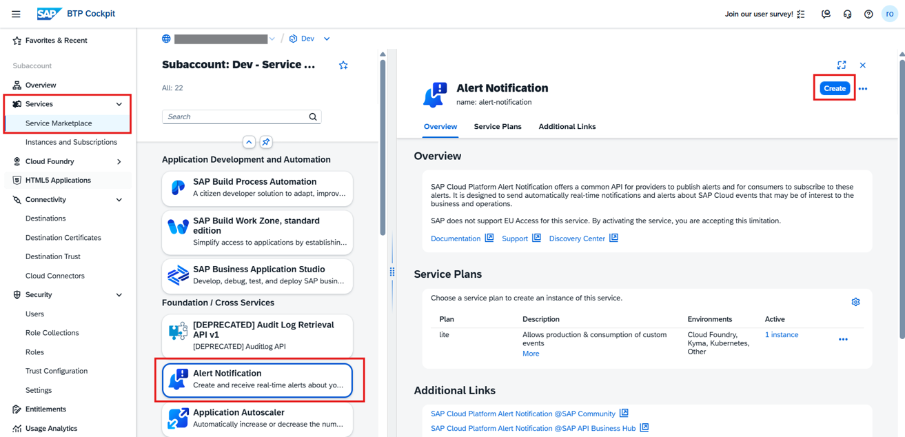Screen dimensions: 905x437
Task: Select the Alert Notification service card
Action: coord(257,380)
